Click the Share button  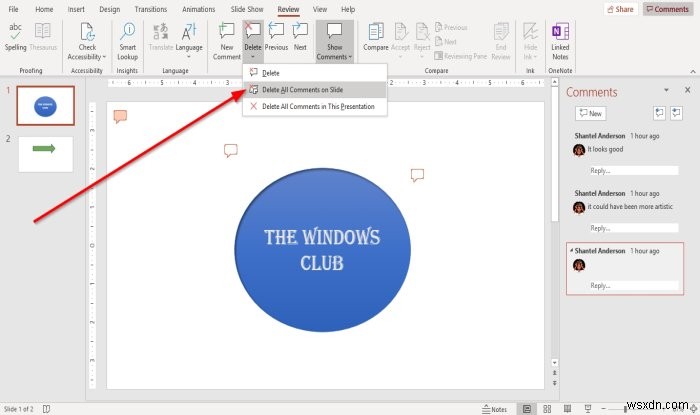click(x=621, y=9)
